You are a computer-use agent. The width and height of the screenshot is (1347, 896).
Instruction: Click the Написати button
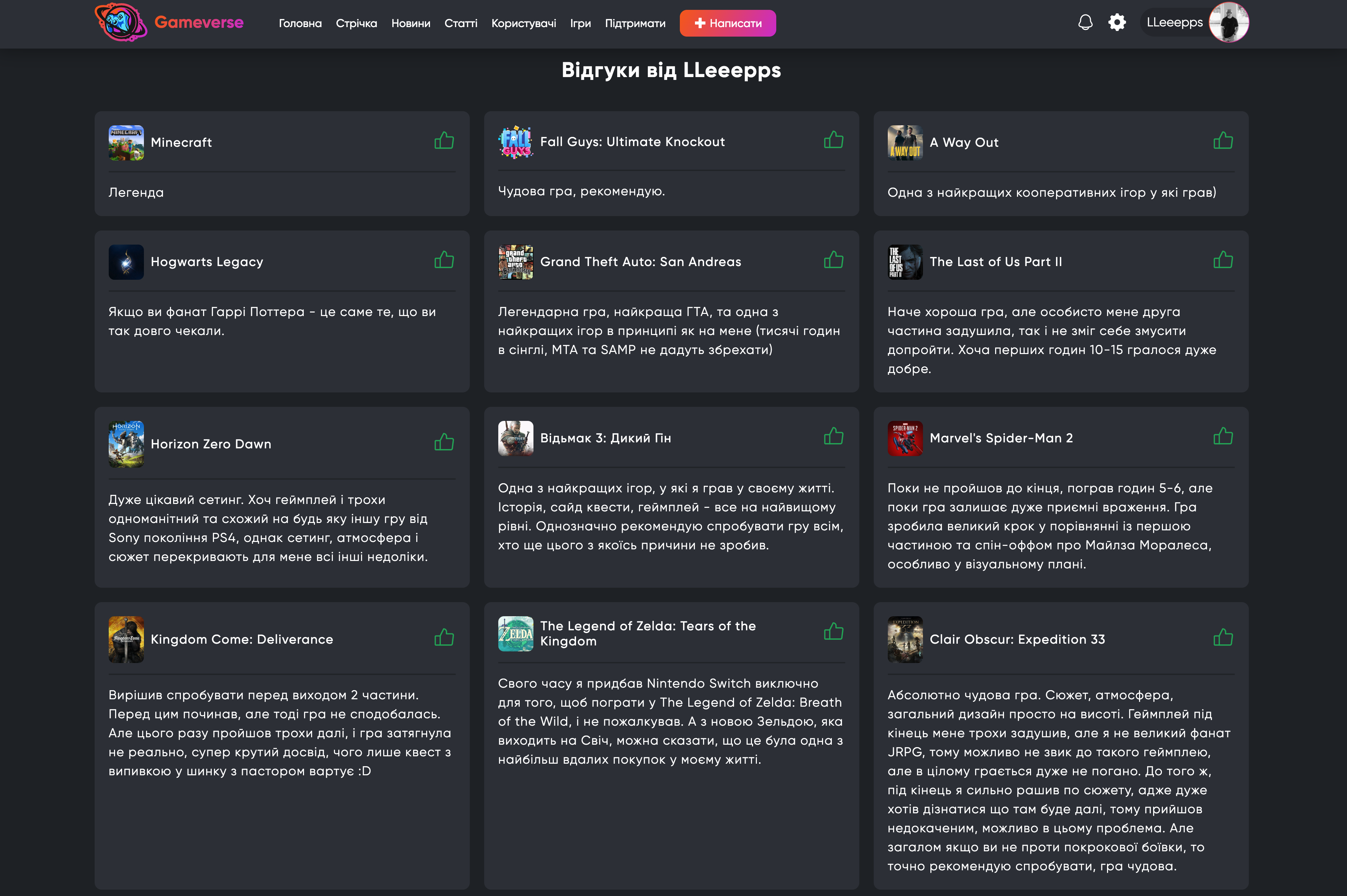tap(728, 24)
